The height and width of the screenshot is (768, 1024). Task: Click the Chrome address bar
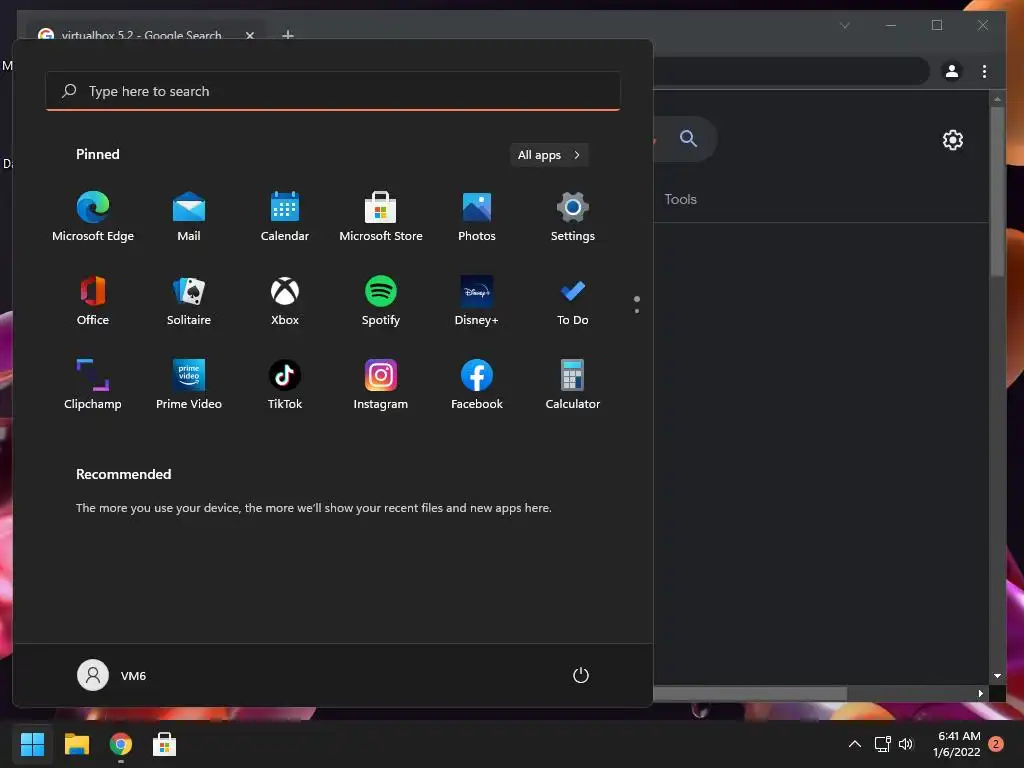click(x=791, y=71)
